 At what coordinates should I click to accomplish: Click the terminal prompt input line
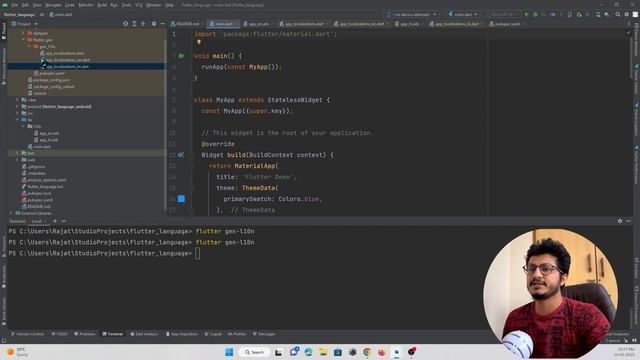pos(198,253)
